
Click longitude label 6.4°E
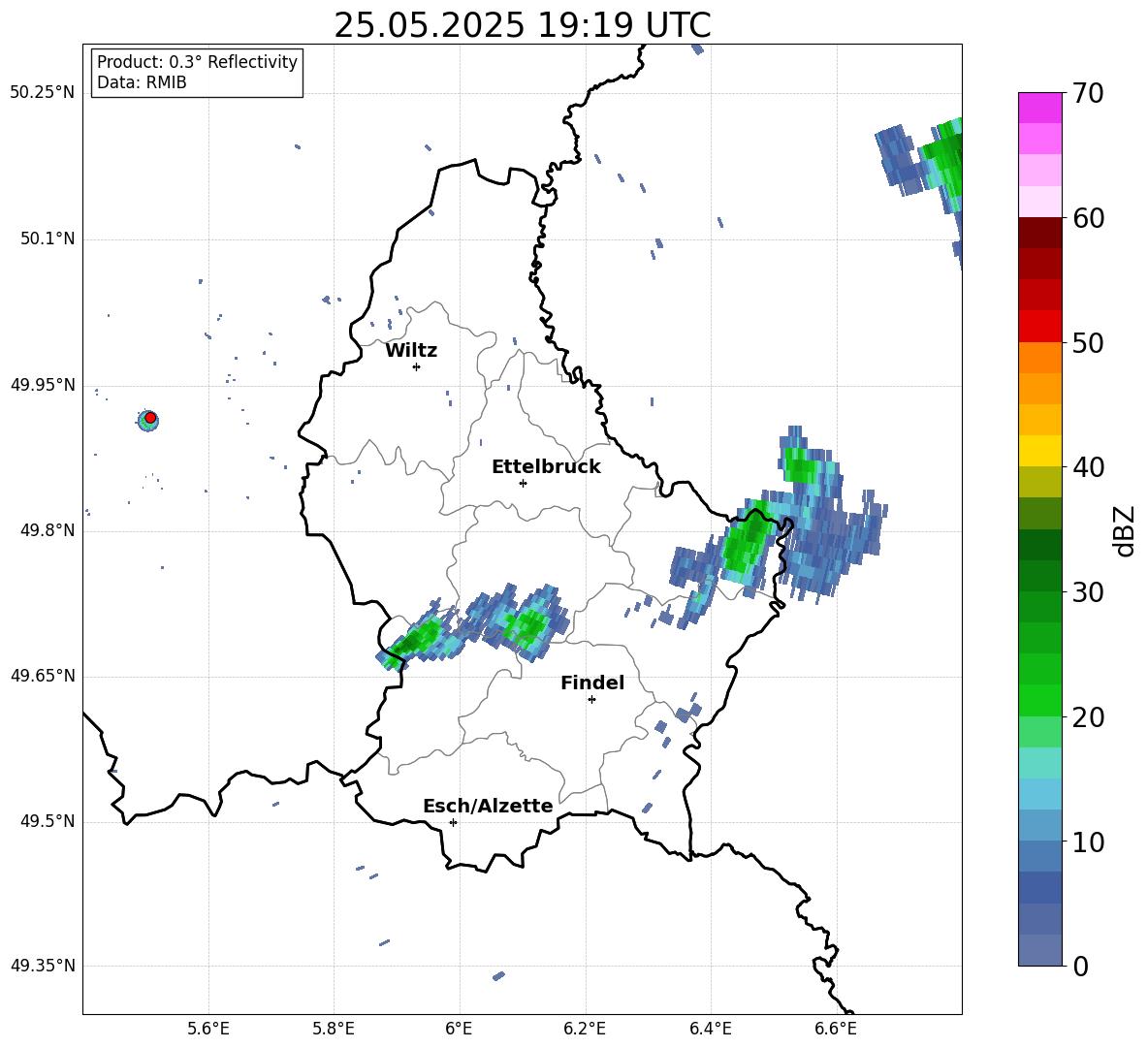pyautogui.click(x=711, y=1029)
